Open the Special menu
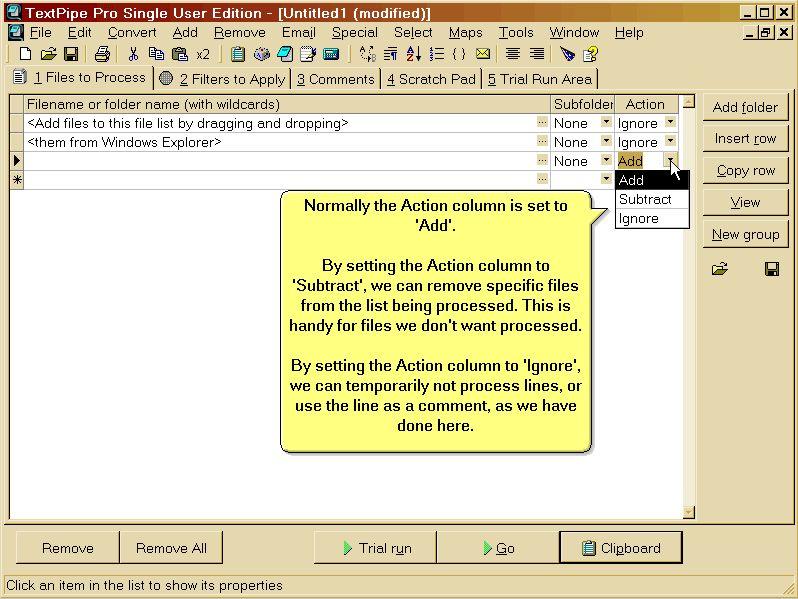 (355, 33)
